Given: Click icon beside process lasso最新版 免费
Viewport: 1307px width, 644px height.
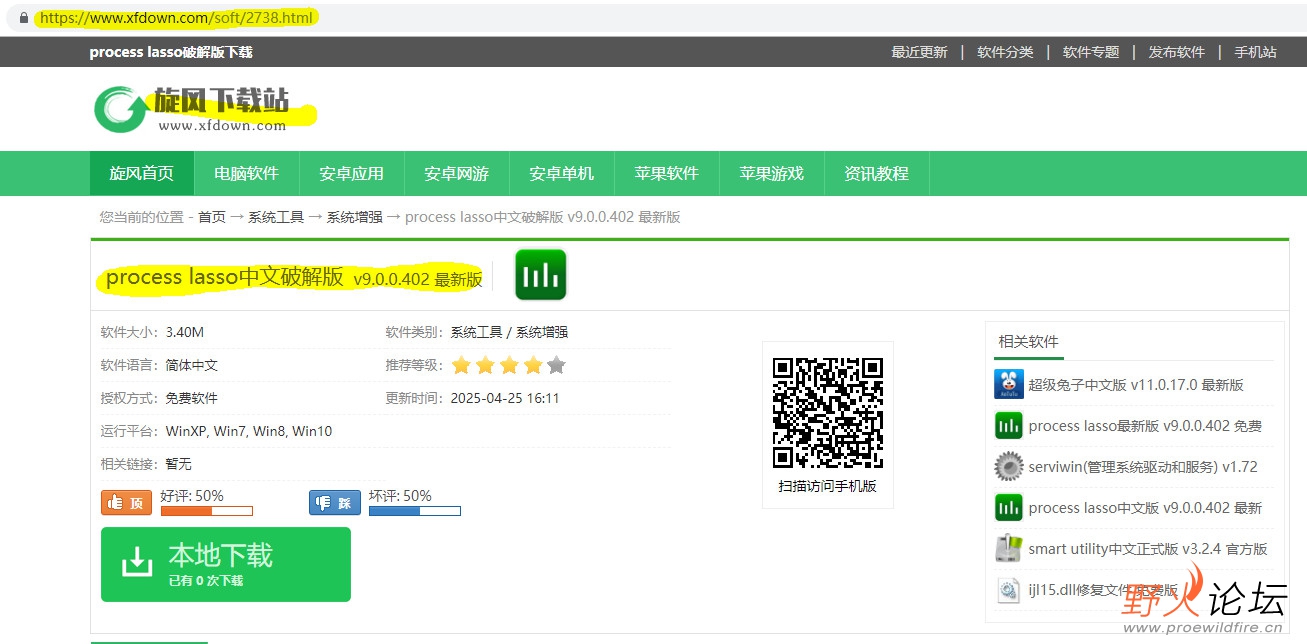Looking at the screenshot, I should (1009, 426).
